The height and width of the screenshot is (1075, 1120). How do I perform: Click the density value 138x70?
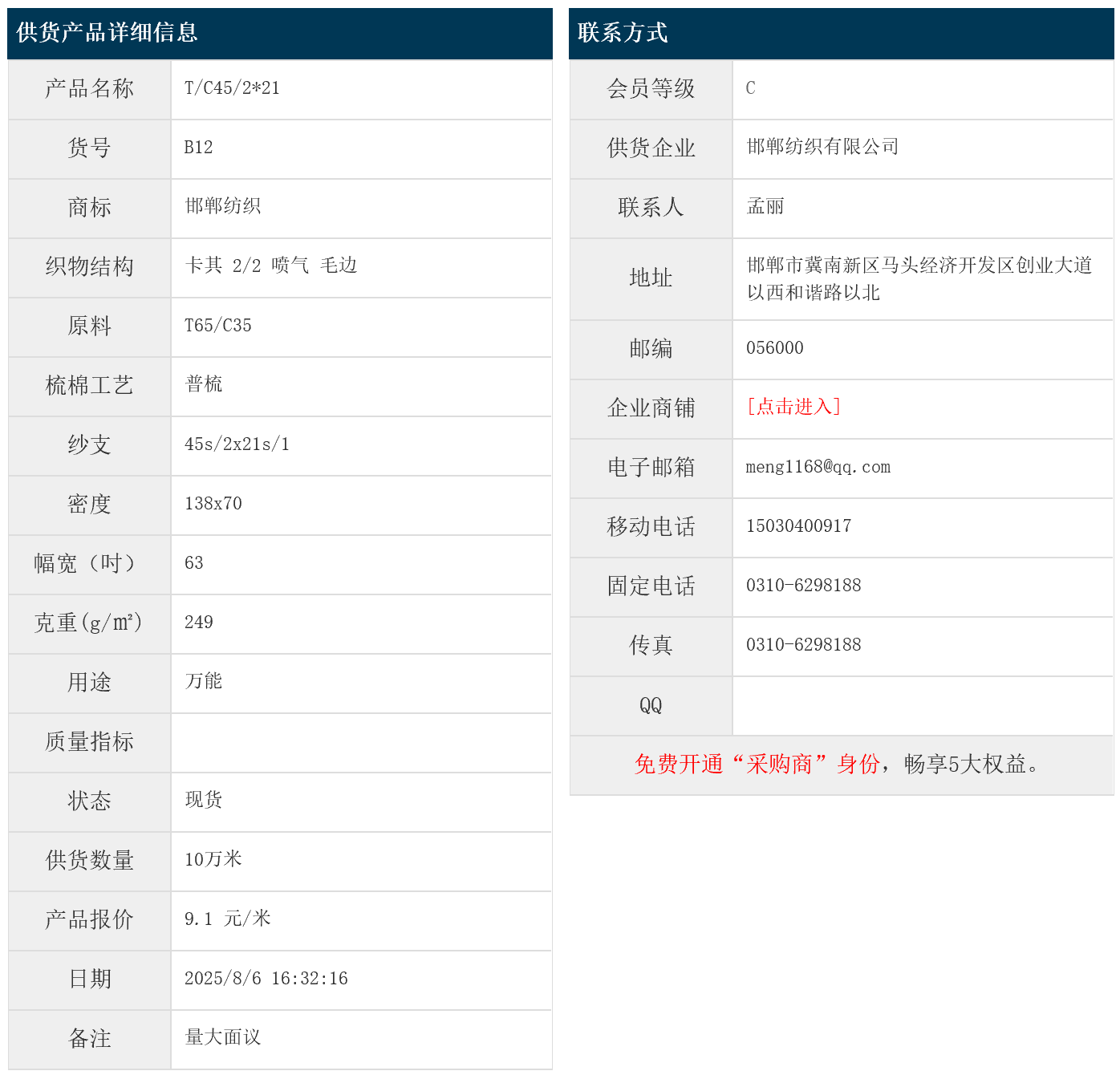pos(213,504)
